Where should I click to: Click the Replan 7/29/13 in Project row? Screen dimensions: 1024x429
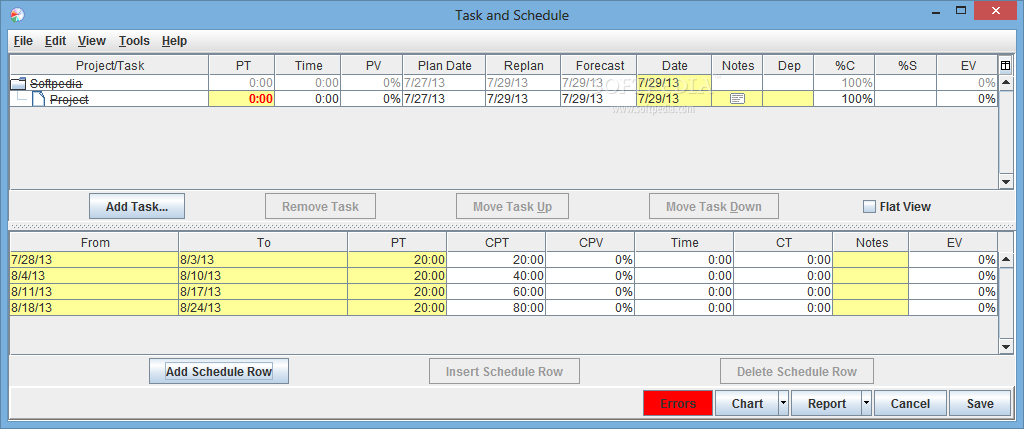(x=523, y=99)
